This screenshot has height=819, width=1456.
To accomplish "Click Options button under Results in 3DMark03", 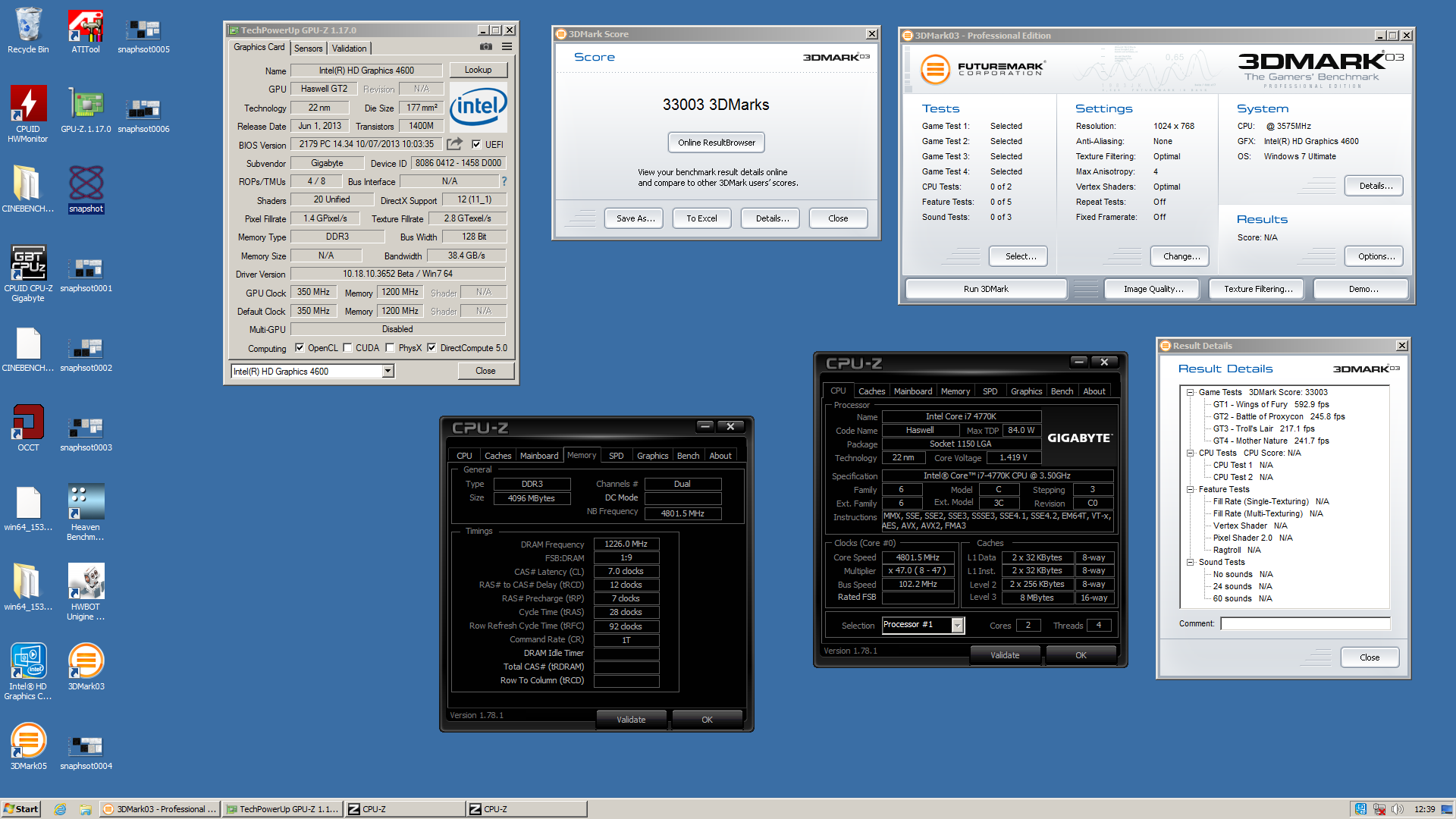I will pos(1375,256).
